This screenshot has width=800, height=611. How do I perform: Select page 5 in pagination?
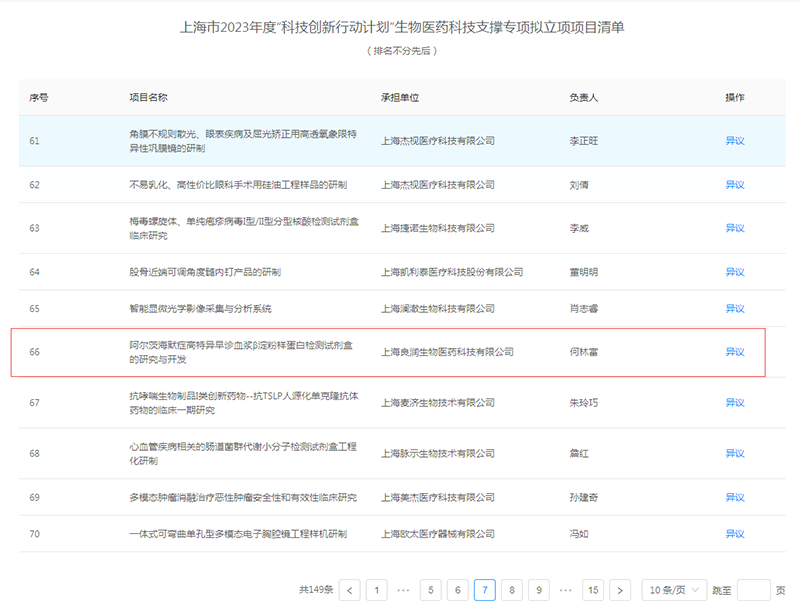[x=430, y=591]
